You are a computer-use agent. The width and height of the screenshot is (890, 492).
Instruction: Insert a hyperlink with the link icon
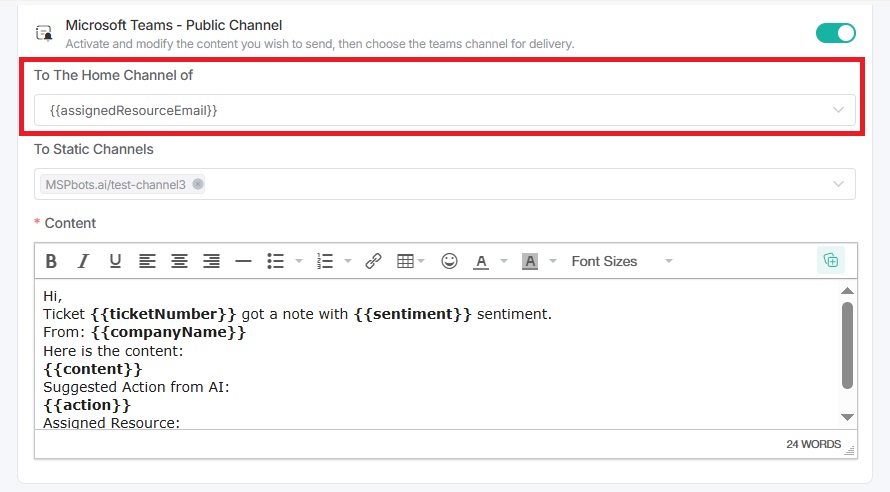coord(373,261)
